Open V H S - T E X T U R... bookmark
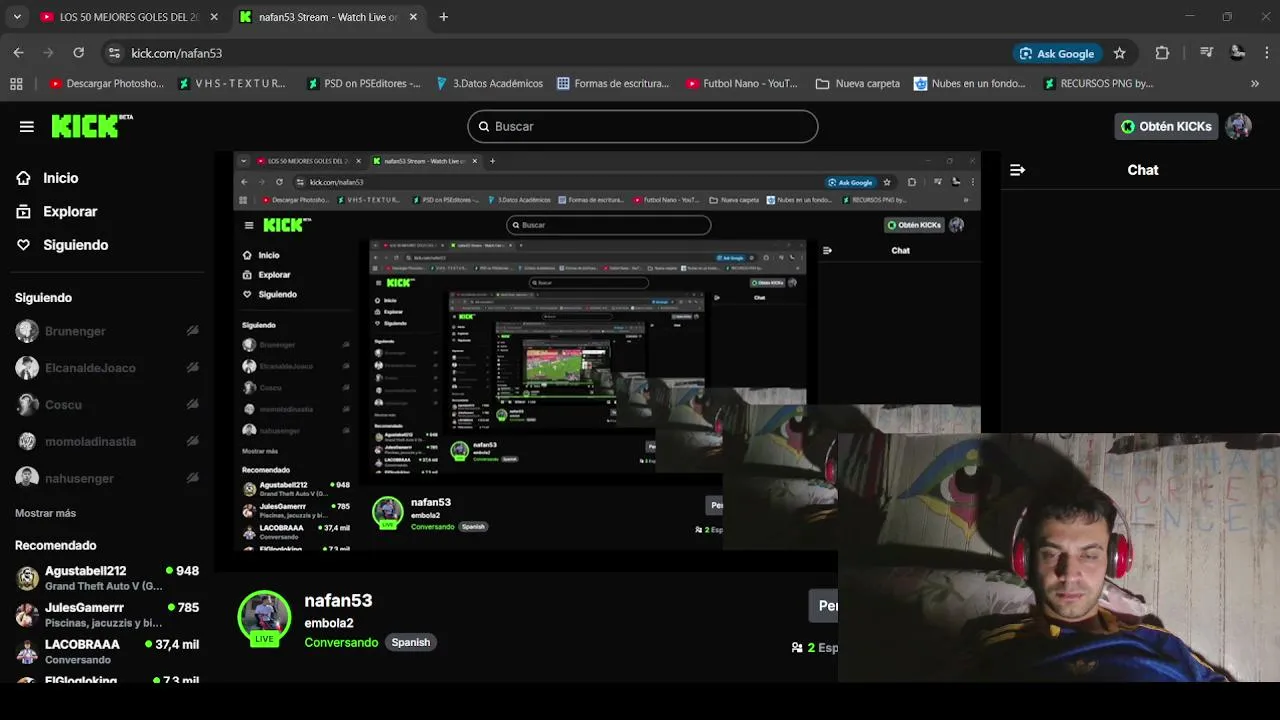The height and width of the screenshot is (720, 1280). coord(232,84)
